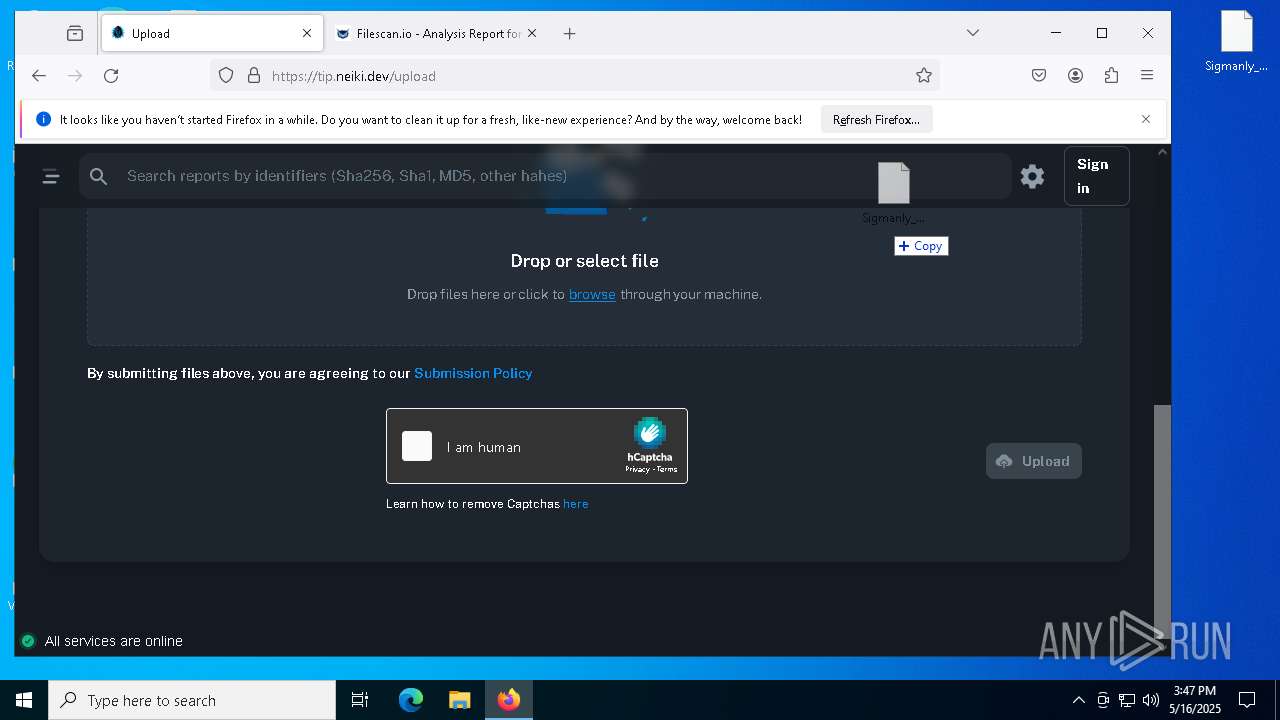Open the settings gear icon
The width and height of the screenshot is (1280, 720).
1032,177
